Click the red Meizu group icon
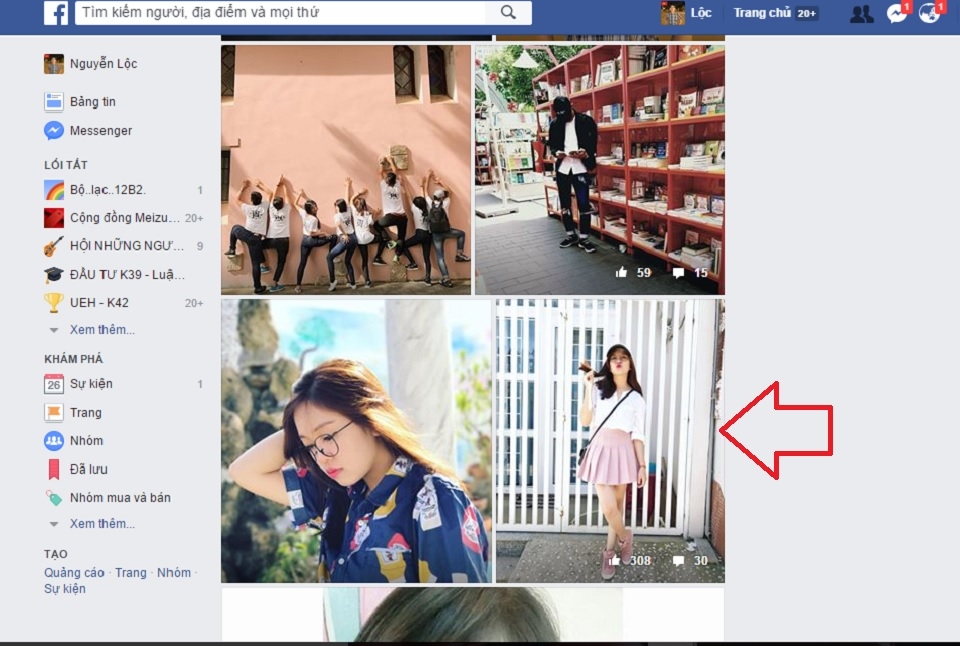Image resolution: width=960 pixels, height=646 pixels. (x=54, y=218)
